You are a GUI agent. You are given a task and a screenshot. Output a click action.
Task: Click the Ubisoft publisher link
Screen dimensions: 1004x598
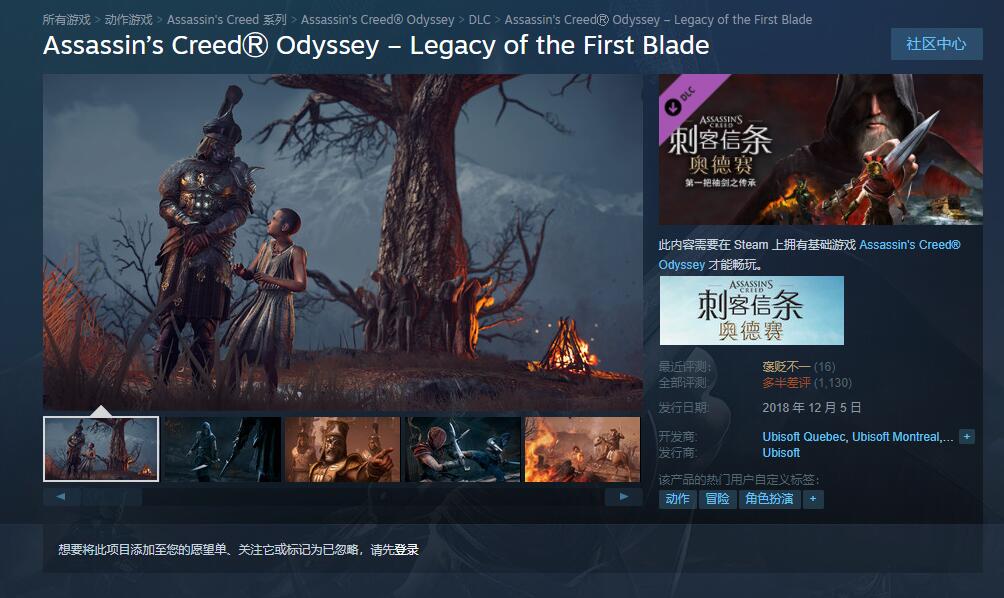pyautogui.click(x=781, y=453)
